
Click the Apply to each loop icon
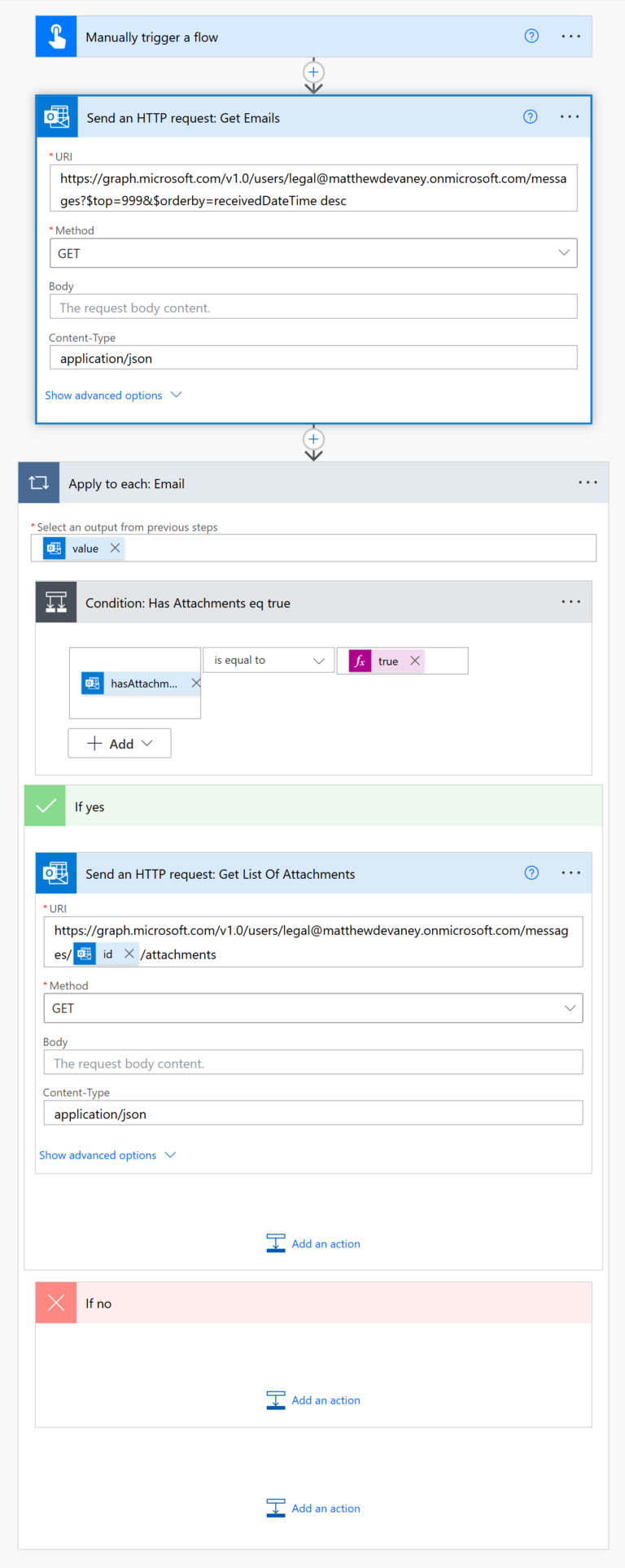pos(38,482)
